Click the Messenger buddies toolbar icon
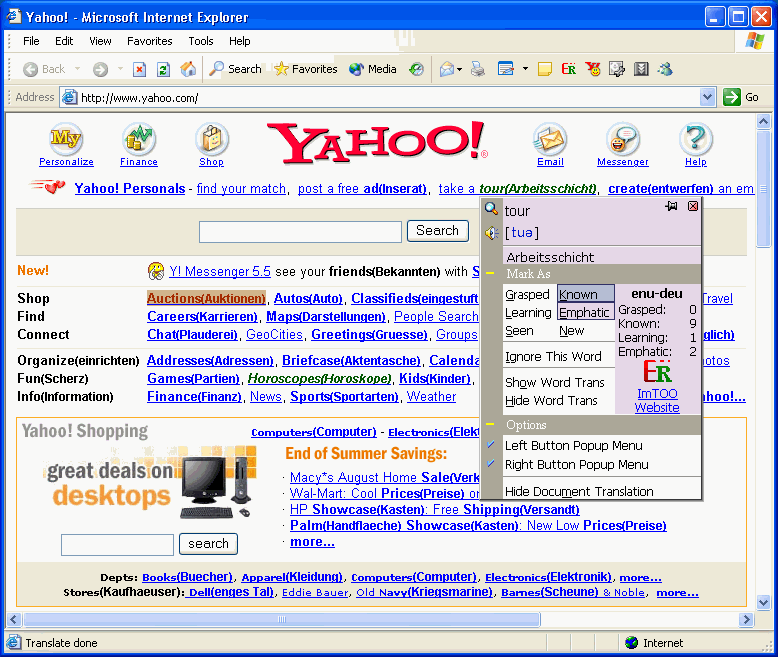Viewport: 778px width, 657px height. pos(665,69)
